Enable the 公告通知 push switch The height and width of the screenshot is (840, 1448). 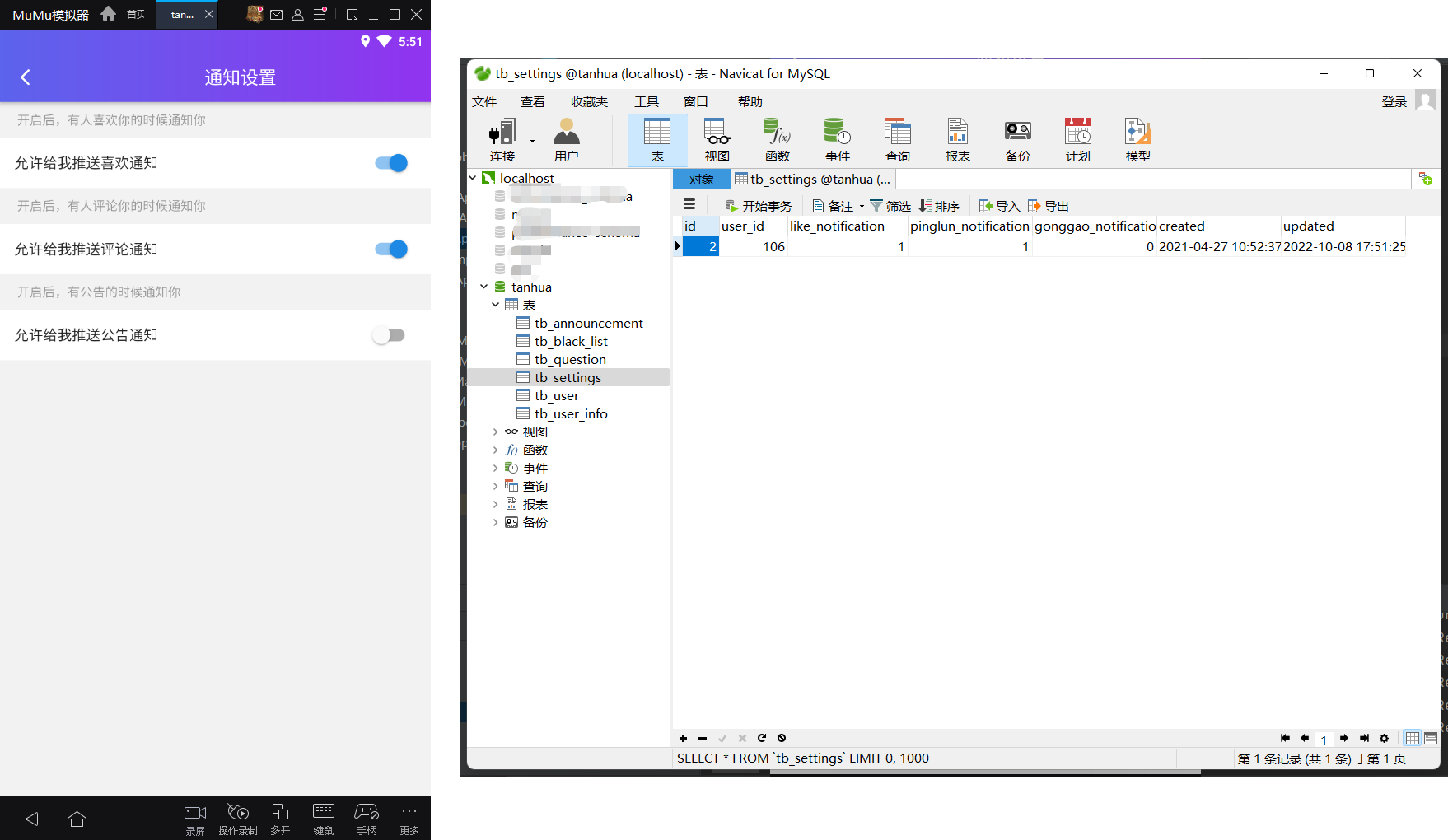(x=389, y=335)
